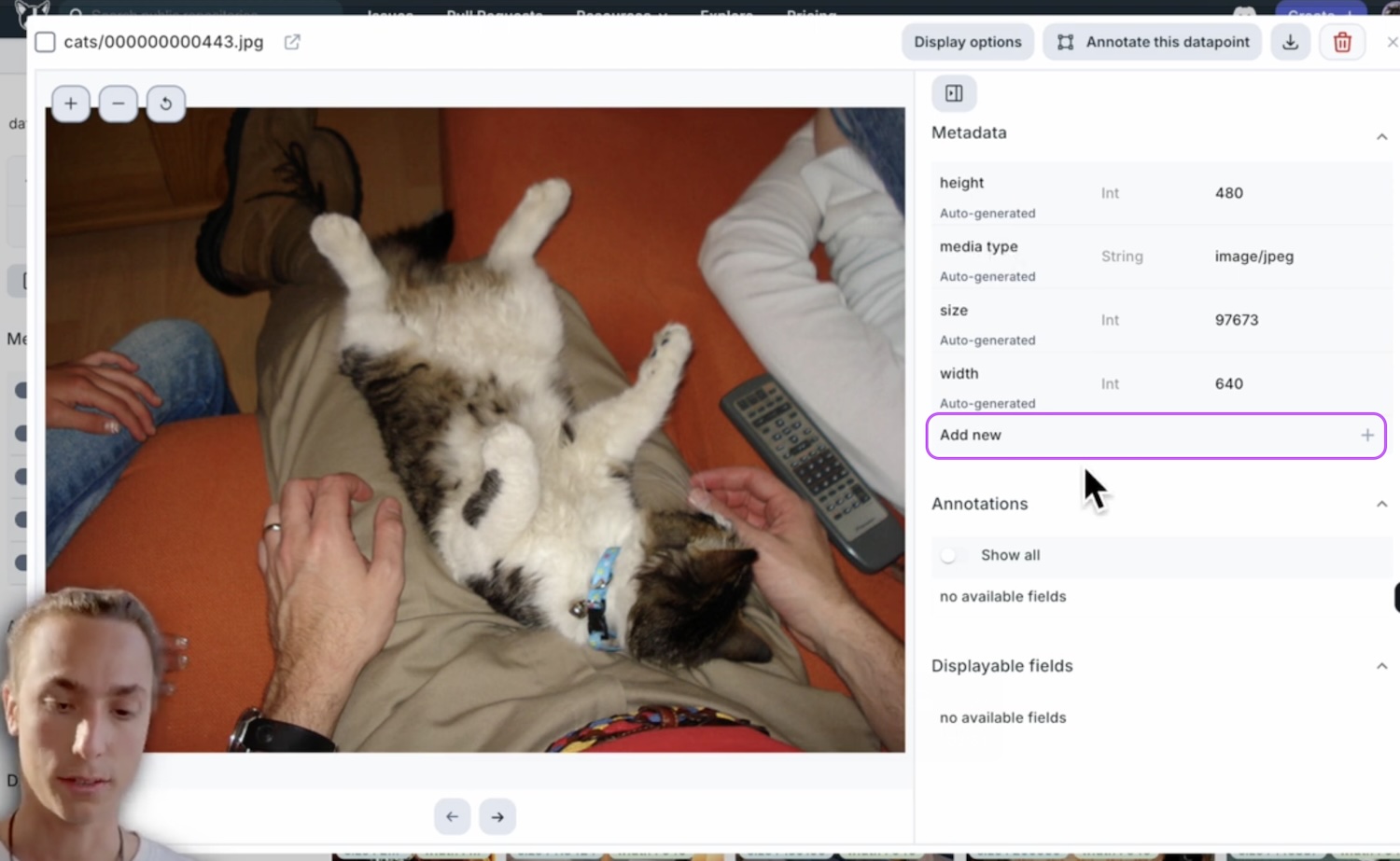The width and height of the screenshot is (1400, 861).
Task: Go to the previous image
Action: 452,817
